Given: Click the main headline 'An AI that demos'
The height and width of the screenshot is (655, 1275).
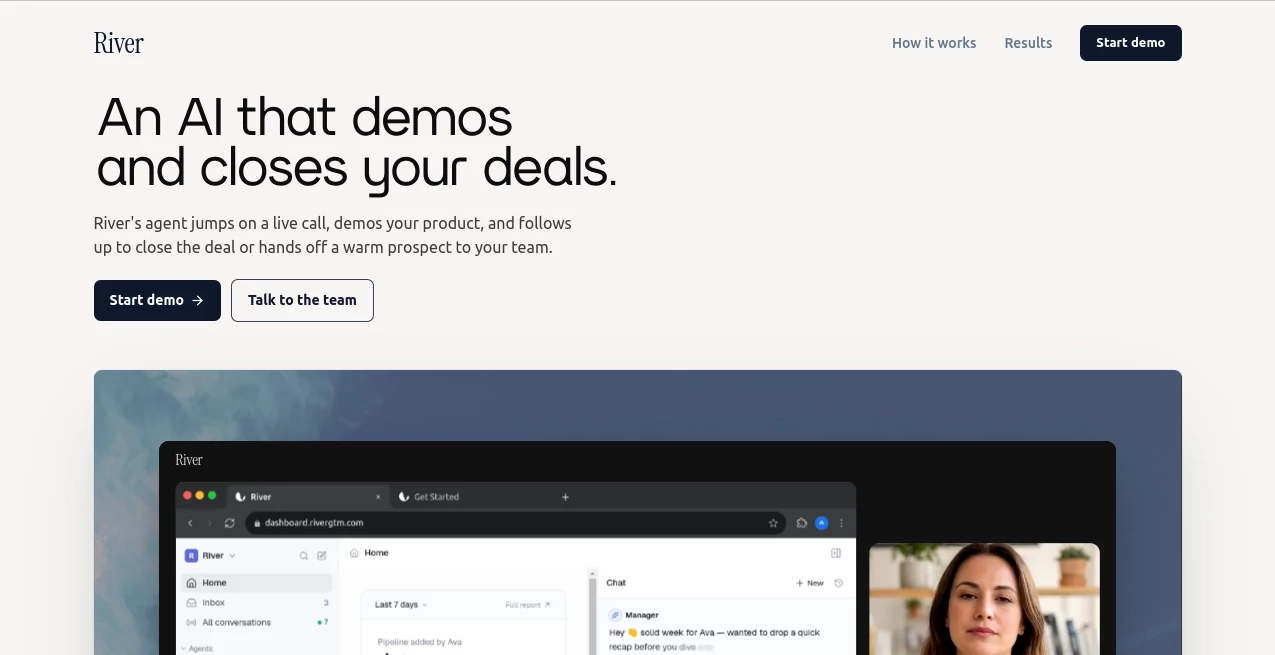Looking at the screenshot, I should (305, 117).
